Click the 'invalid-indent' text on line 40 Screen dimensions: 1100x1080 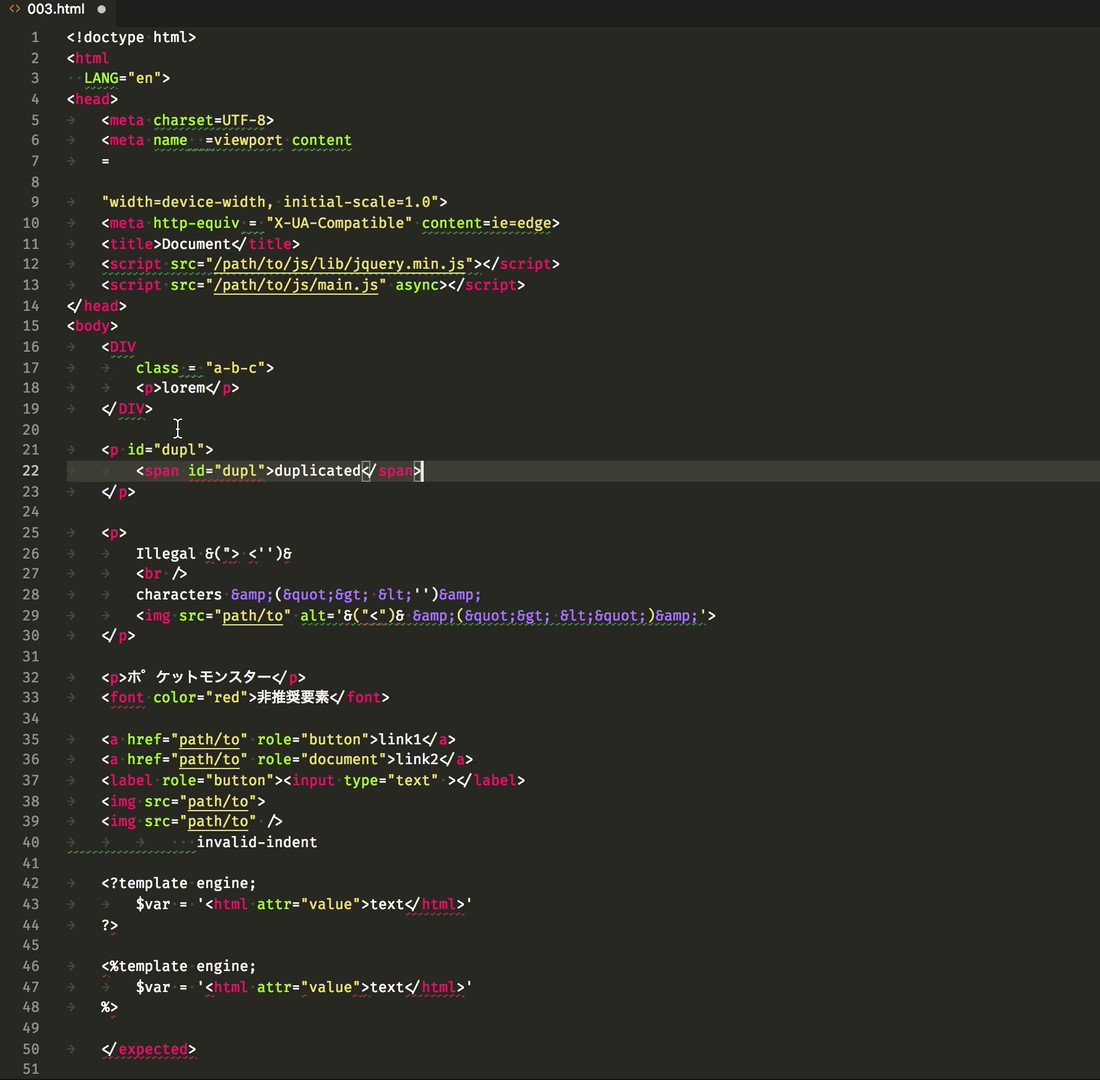(257, 842)
